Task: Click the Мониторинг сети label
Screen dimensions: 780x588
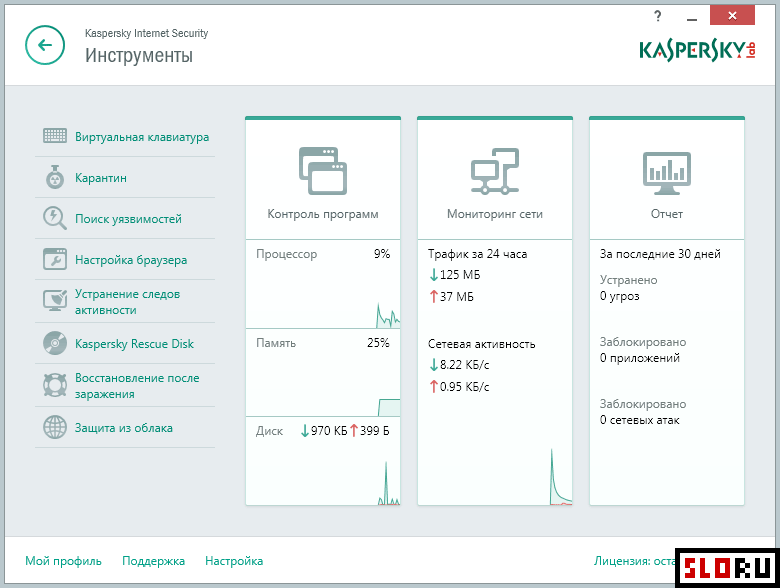Action: (495, 214)
